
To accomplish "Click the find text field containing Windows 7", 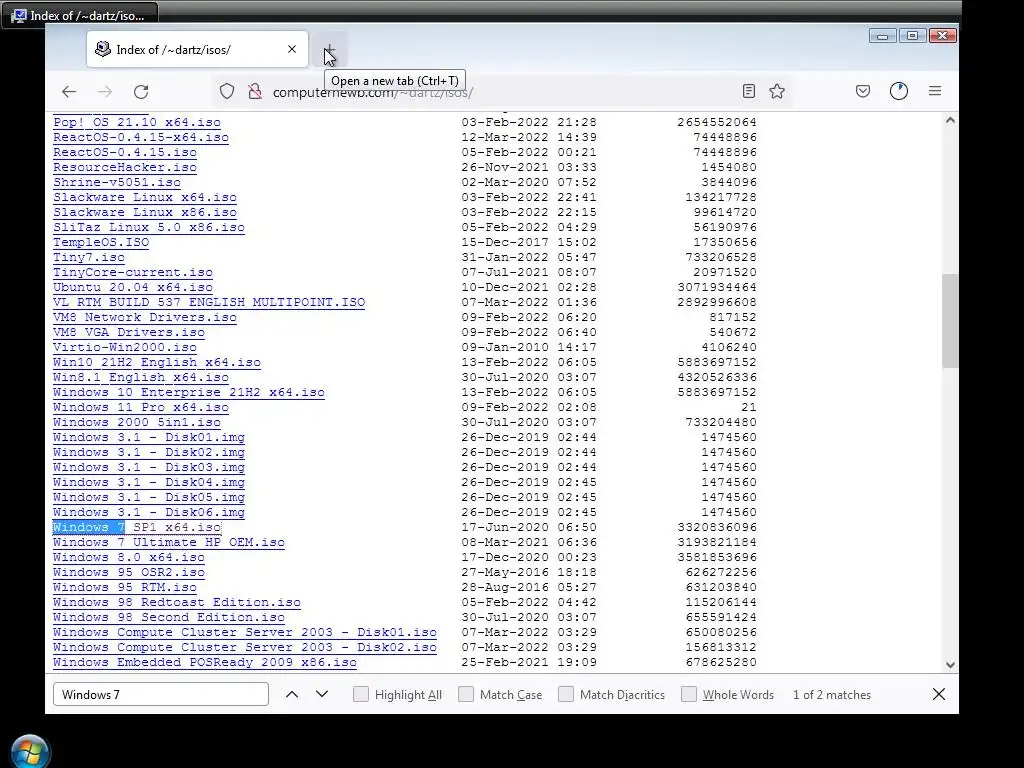I will click(x=161, y=694).
